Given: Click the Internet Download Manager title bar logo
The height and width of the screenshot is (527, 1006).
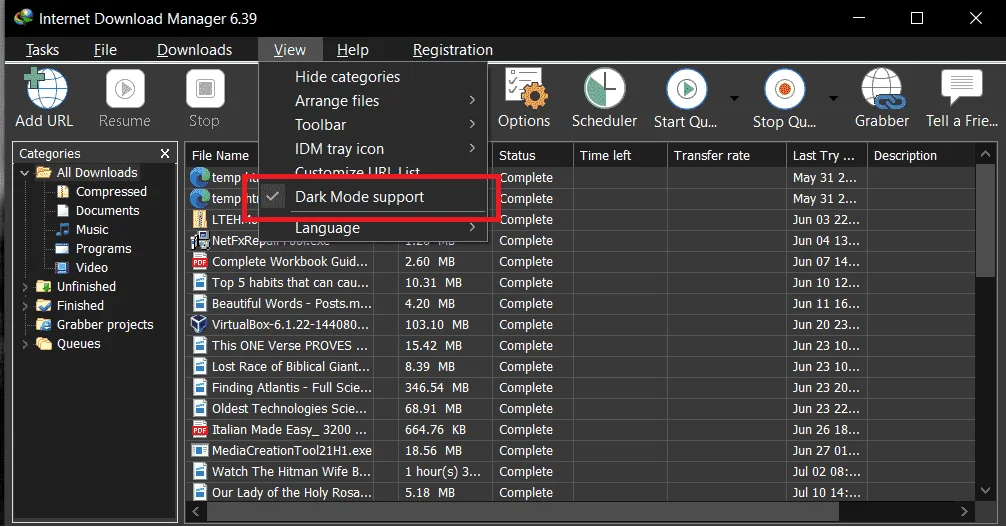Looking at the screenshot, I should (23, 17).
